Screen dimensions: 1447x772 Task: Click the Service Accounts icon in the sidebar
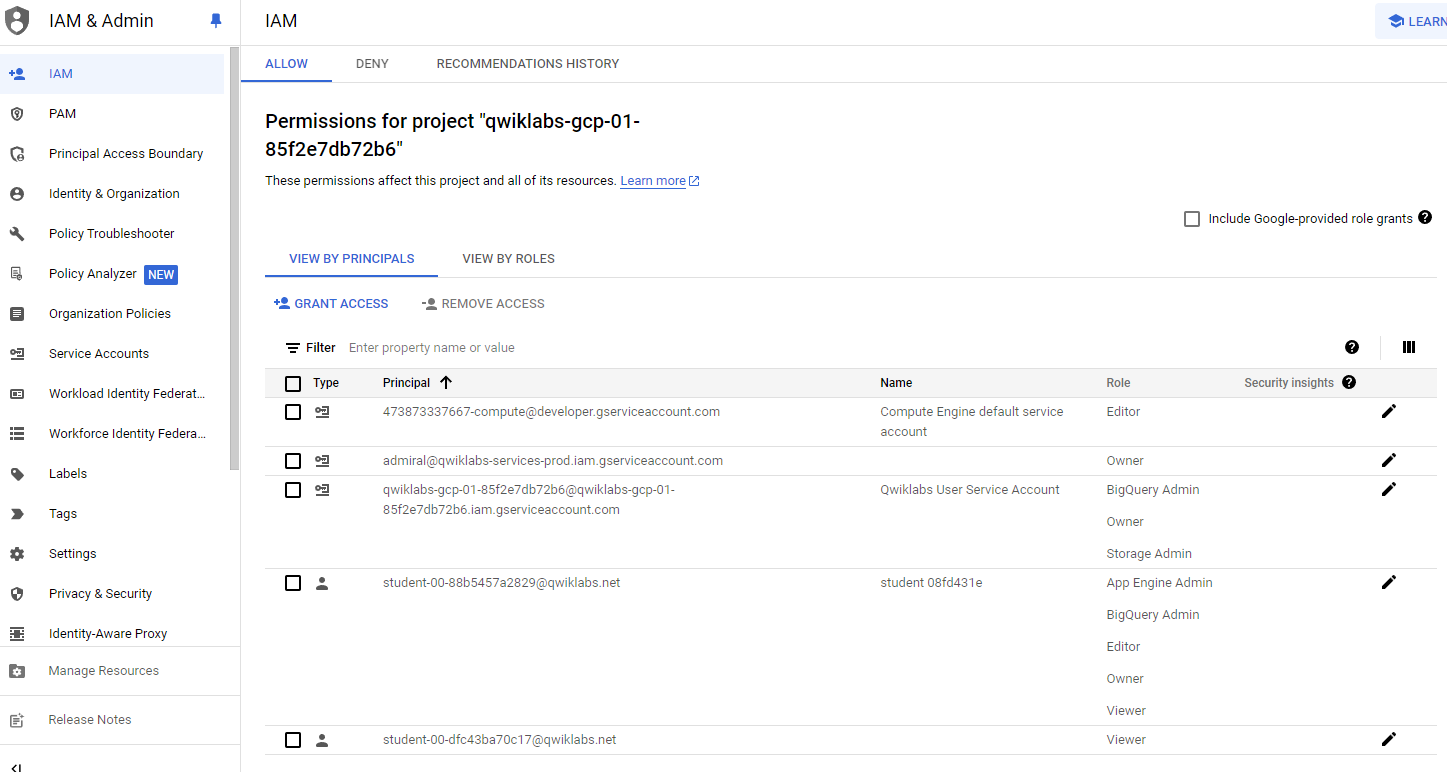click(x=17, y=354)
